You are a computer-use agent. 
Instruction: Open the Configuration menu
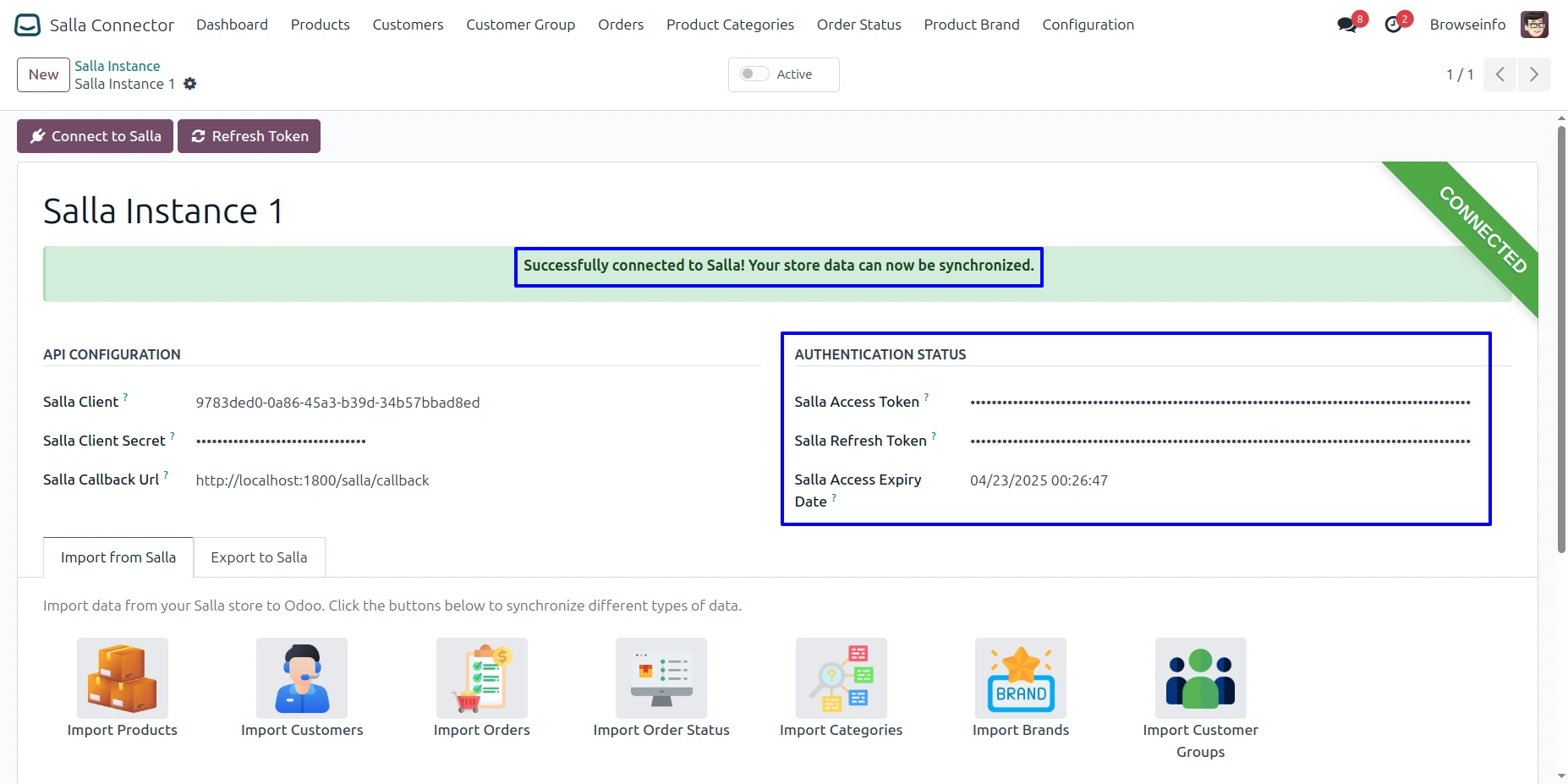(x=1088, y=25)
